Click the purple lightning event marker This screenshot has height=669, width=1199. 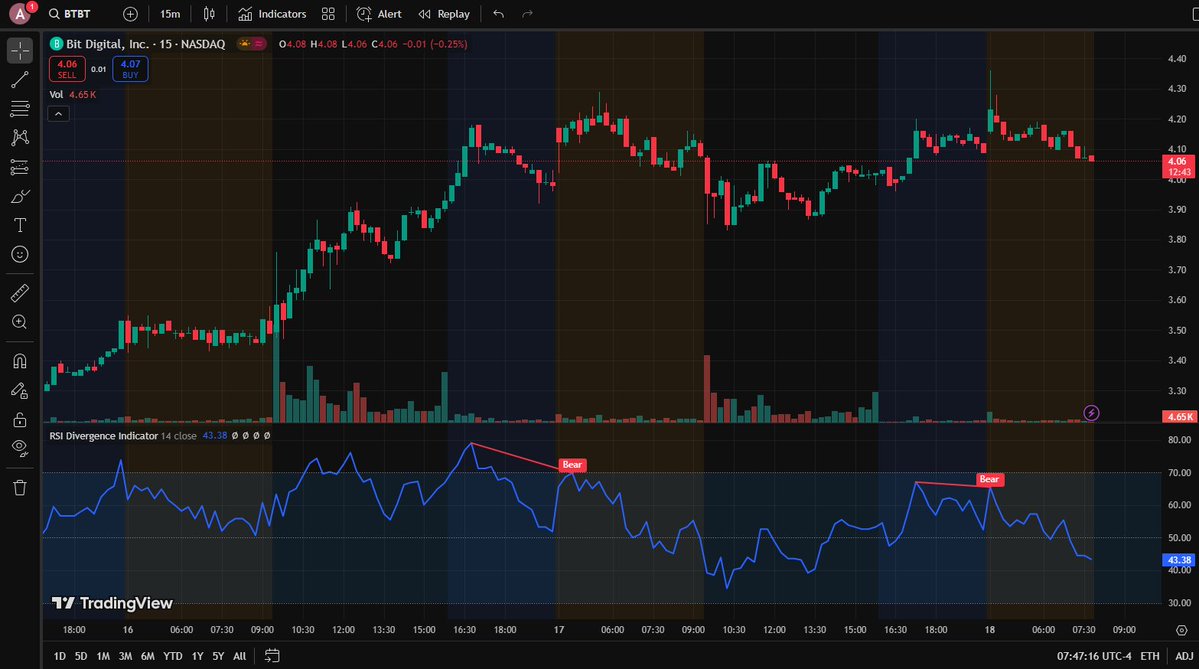pyautogui.click(x=1091, y=413)
